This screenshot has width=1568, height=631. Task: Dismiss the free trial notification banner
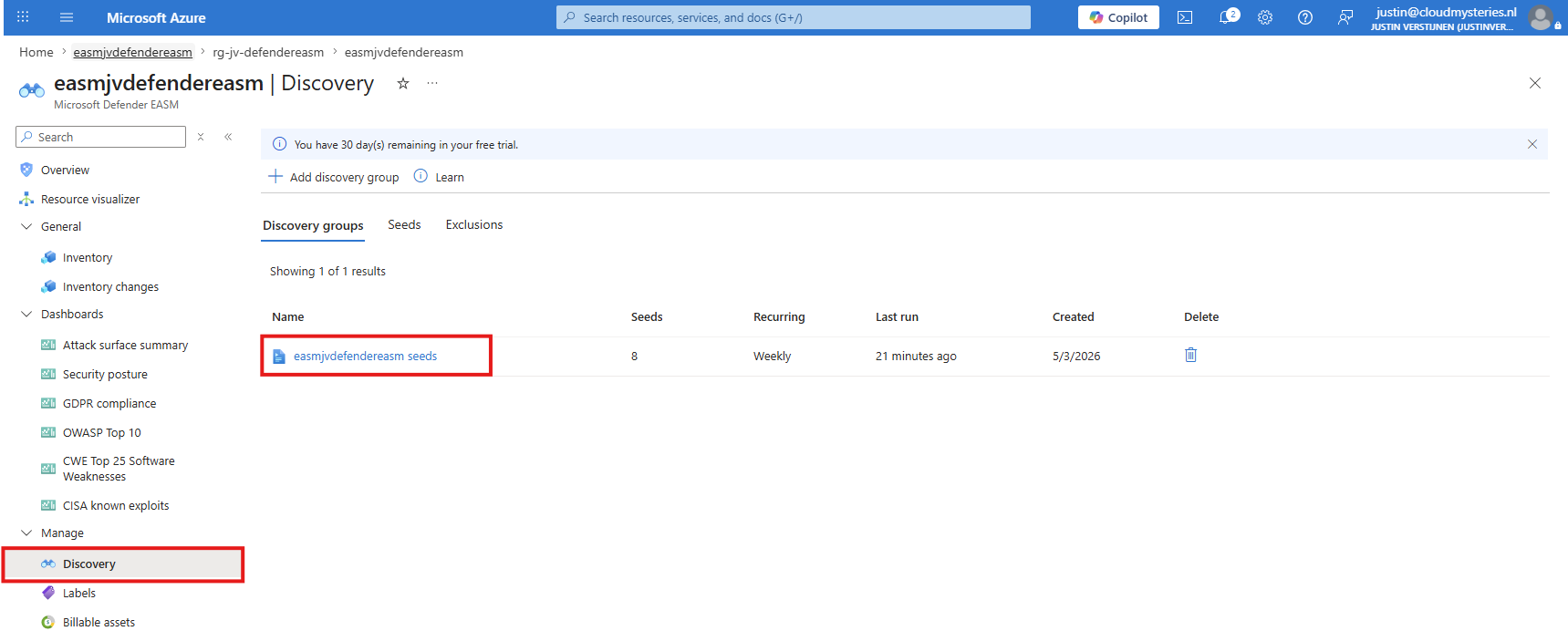pos(1532,144)
